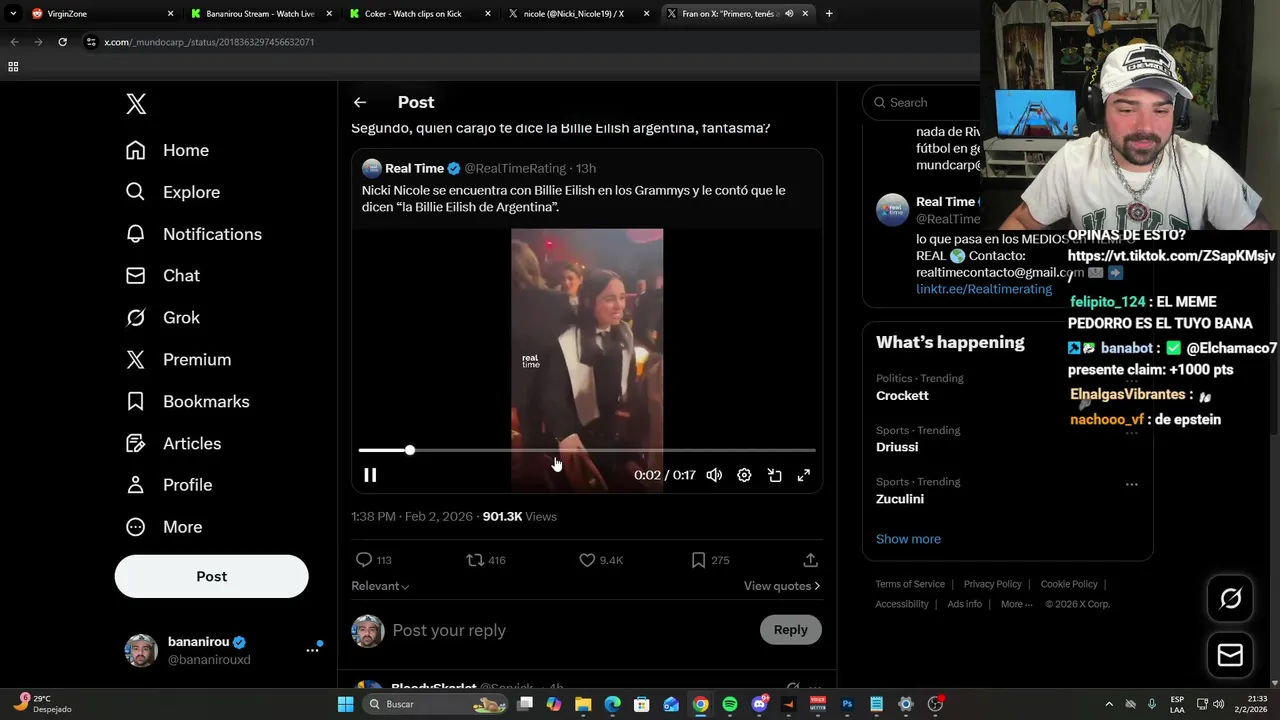Share the post via share icon
The image size is (1280, 720).
(810, 560)
